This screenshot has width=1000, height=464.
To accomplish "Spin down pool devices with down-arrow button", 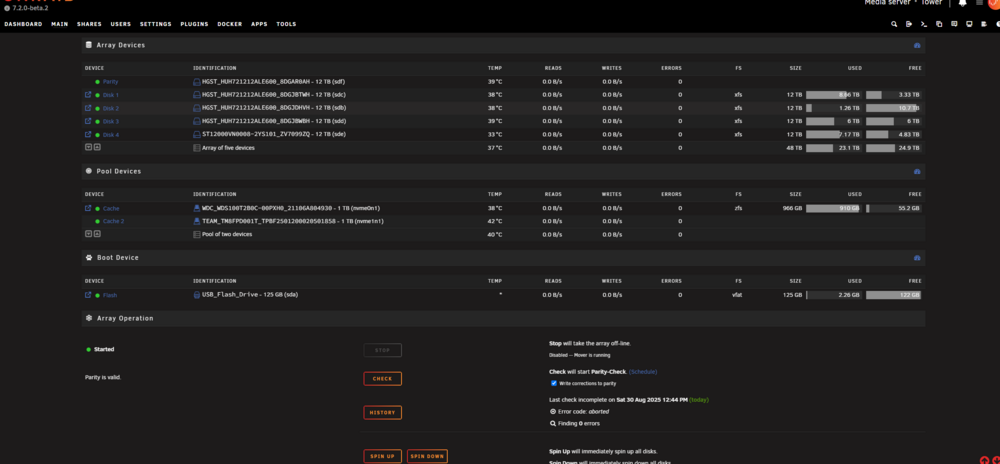I will (x=88, y=234).
